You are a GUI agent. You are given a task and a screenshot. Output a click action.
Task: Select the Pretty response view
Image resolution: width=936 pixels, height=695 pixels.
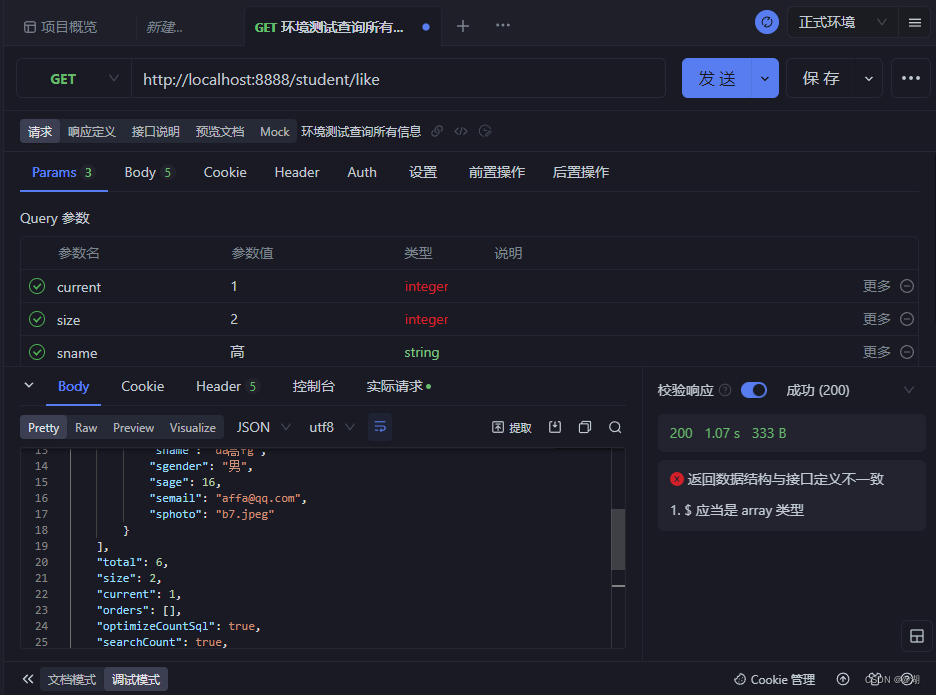44,428
